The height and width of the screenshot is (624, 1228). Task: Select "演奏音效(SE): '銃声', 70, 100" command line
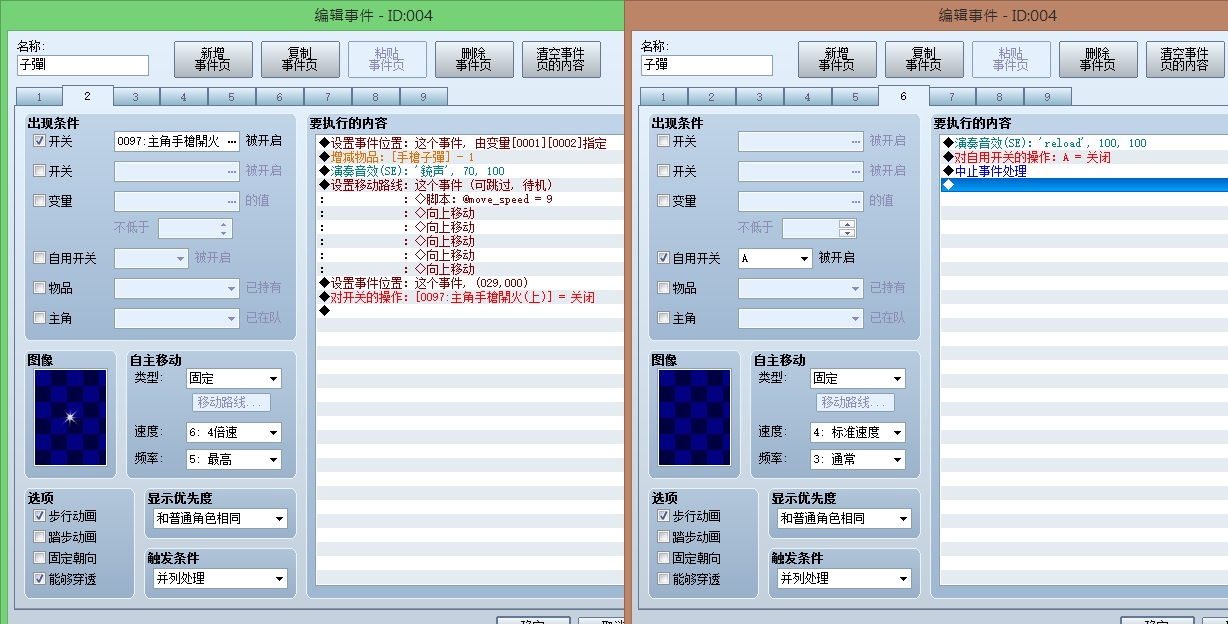point(470,172)
